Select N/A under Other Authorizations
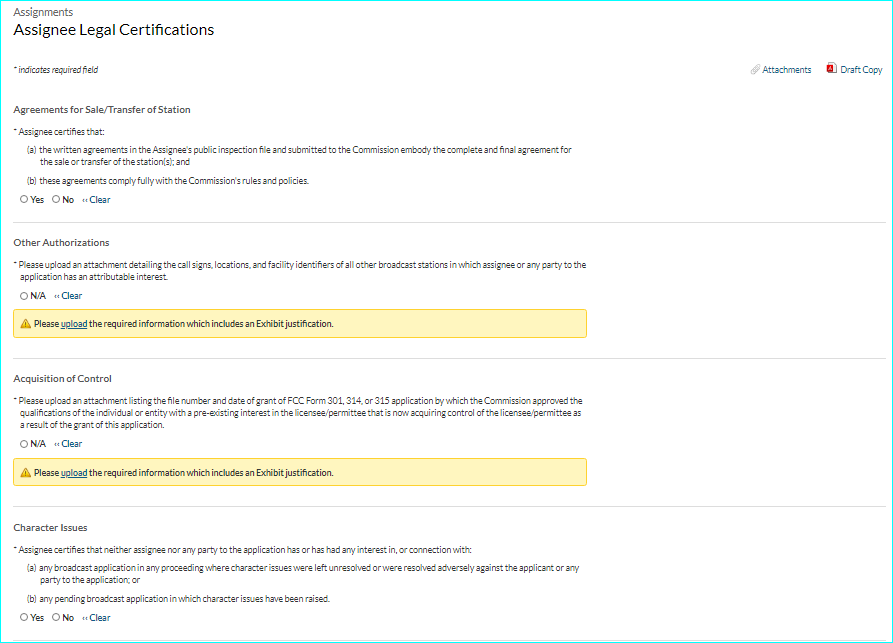This screenshot has width=893, height=643. [24, 296]
